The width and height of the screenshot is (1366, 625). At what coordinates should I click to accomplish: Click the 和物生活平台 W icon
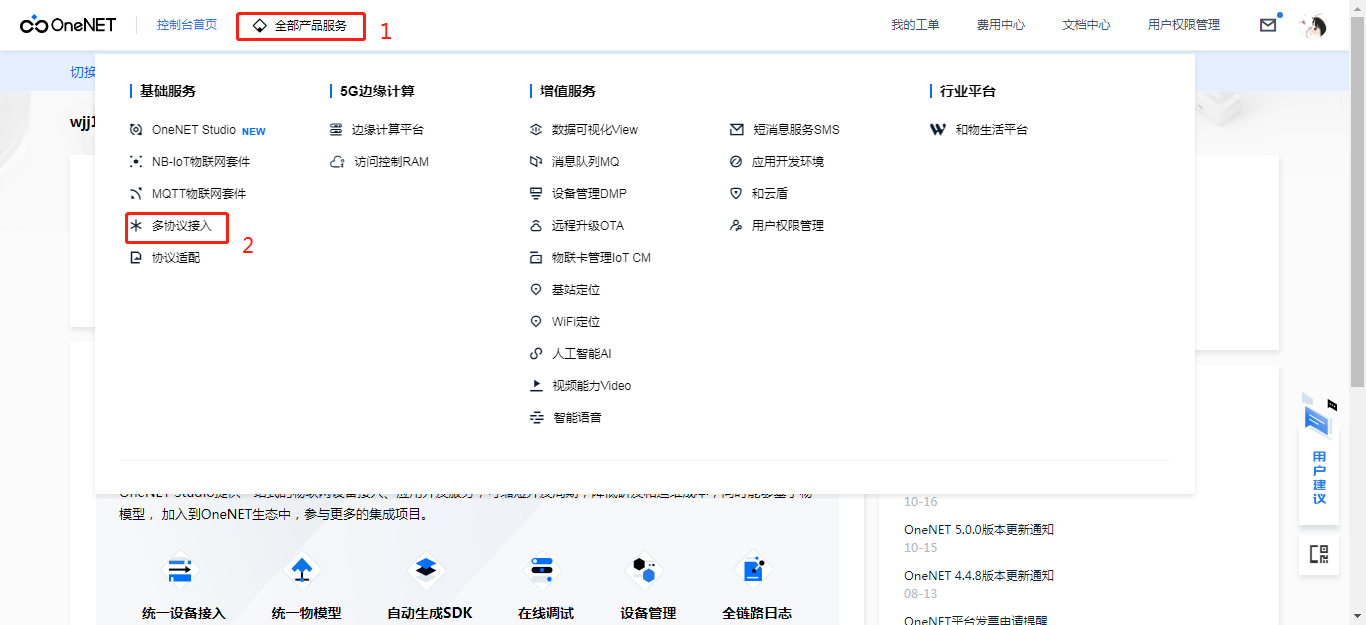coord(937,130)
